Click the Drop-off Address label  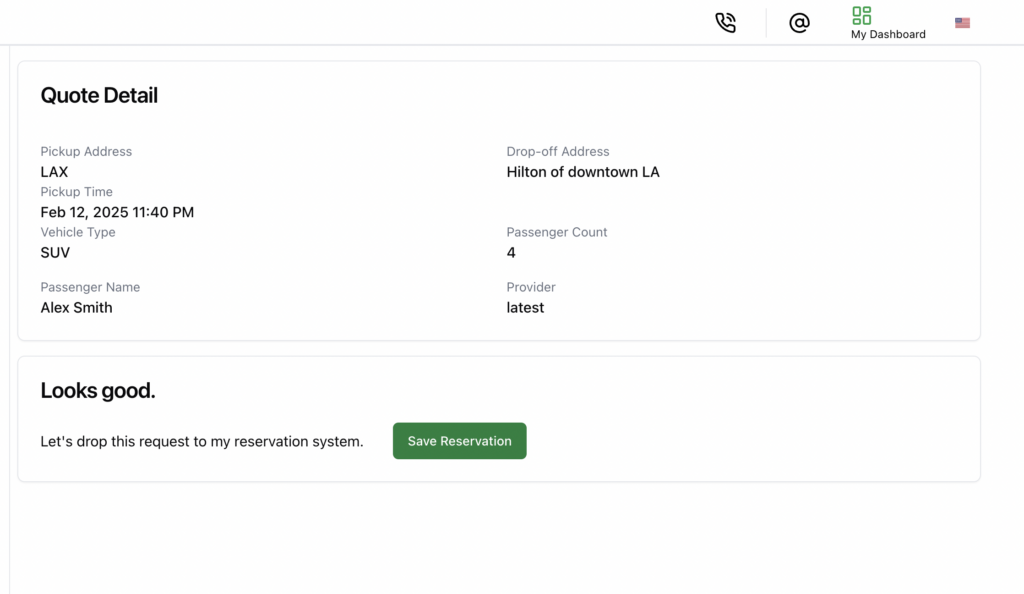[558, 151]
